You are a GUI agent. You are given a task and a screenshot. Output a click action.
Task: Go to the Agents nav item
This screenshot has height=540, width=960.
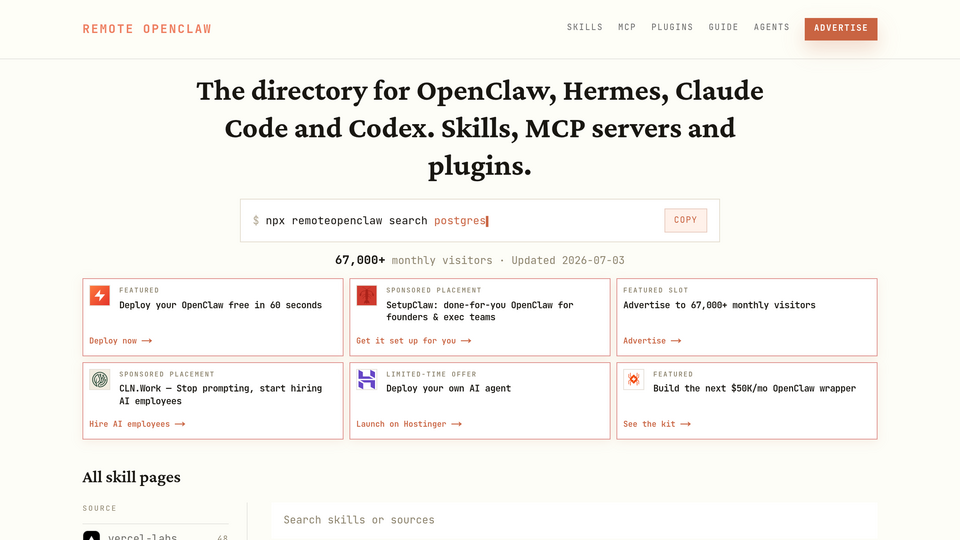(x=771, y=28)
